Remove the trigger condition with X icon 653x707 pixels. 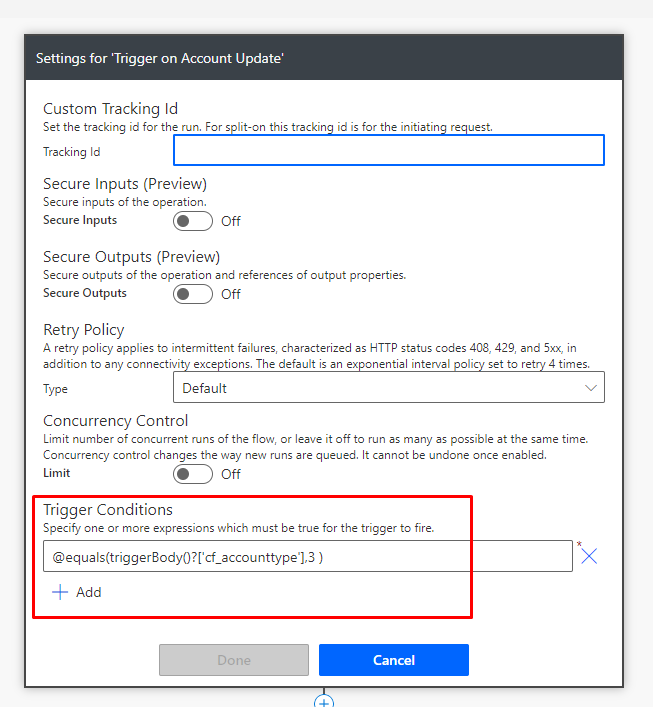(x=589, y=556)
